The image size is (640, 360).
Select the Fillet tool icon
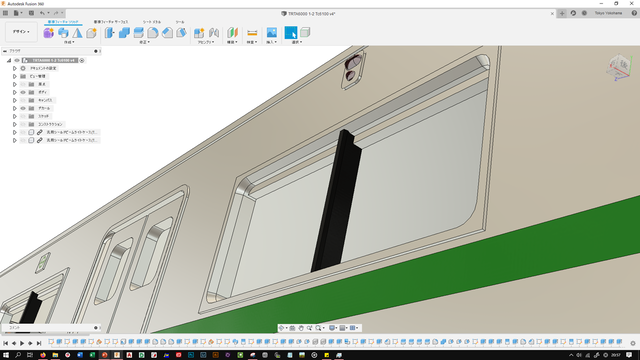pyautogui.click(x=153, y=33)
